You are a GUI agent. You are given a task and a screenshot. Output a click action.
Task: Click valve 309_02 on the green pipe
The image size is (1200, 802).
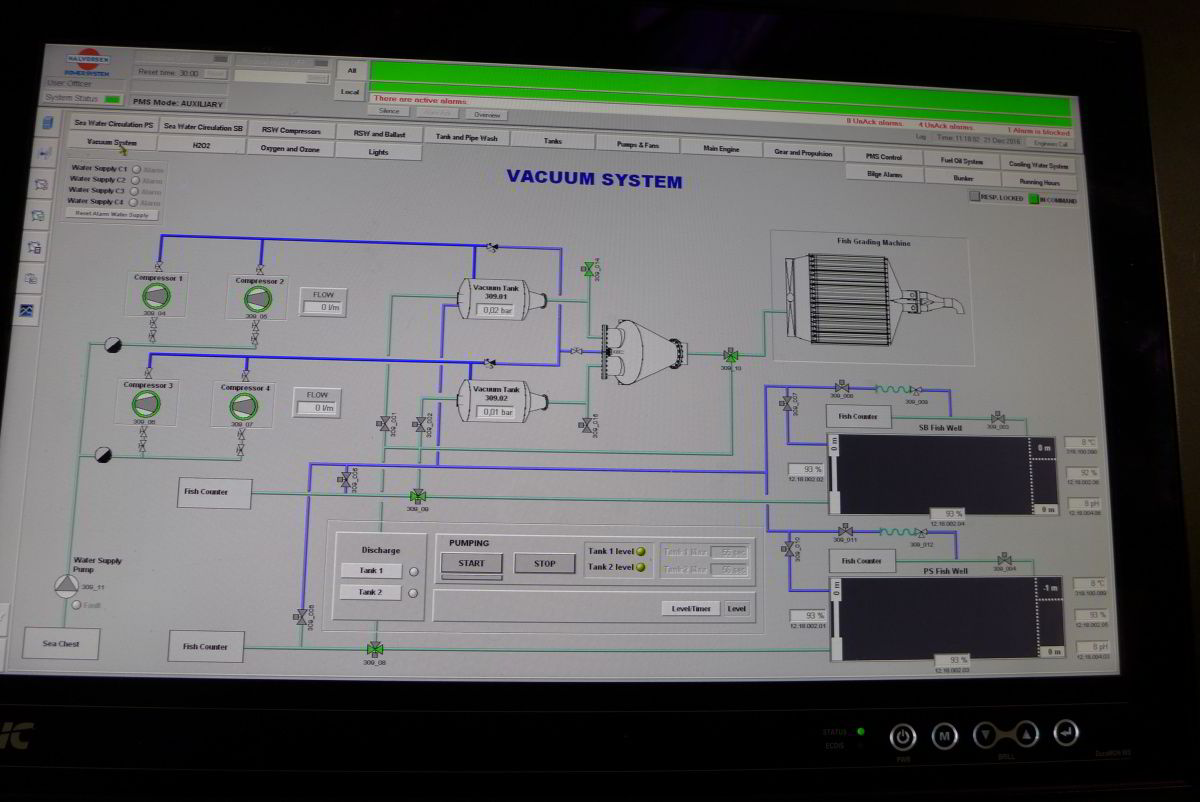pyautogui.click(x=421, y=425)
